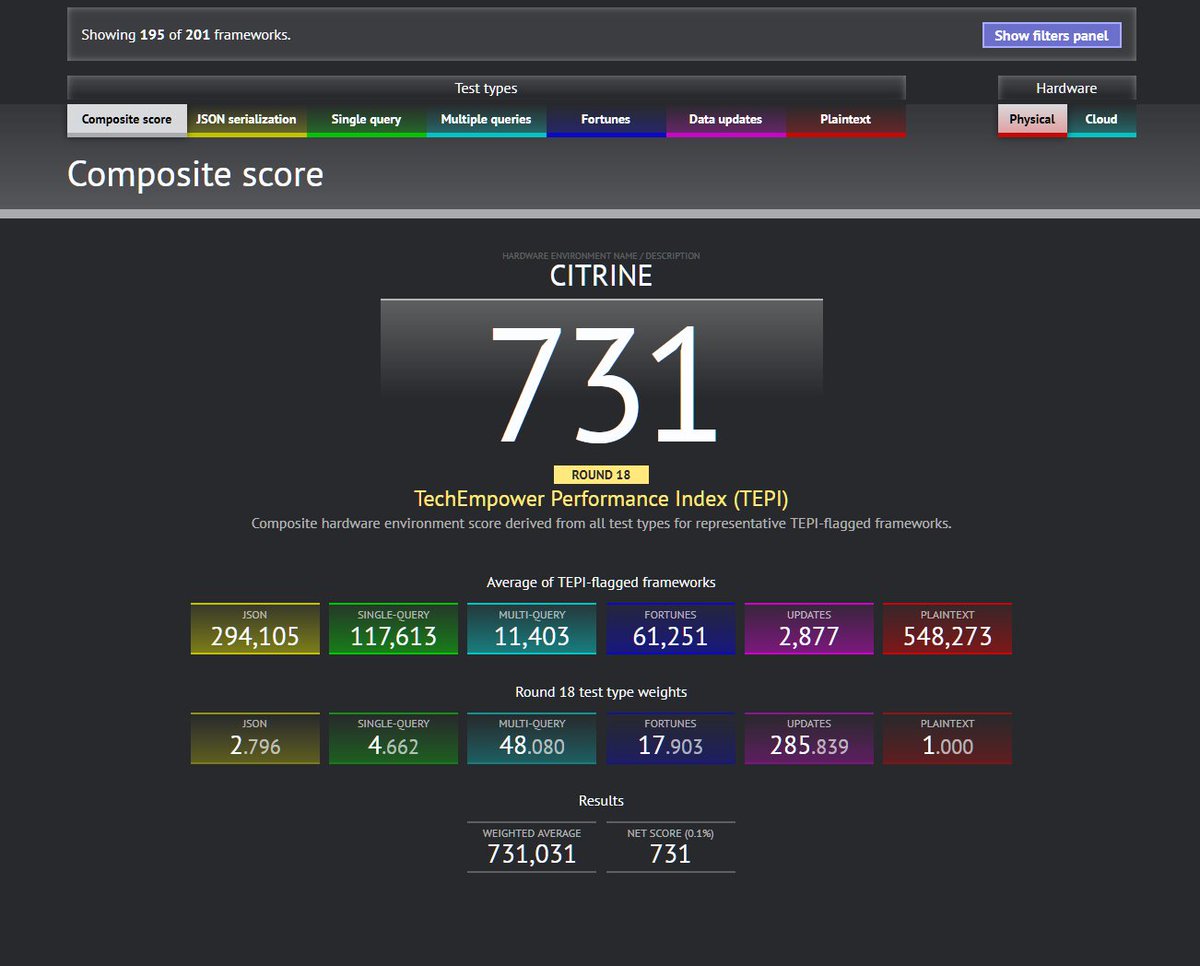1200x966 pixels.
Task: Select the Plaintext test type tab
Action: click(846, 119)
